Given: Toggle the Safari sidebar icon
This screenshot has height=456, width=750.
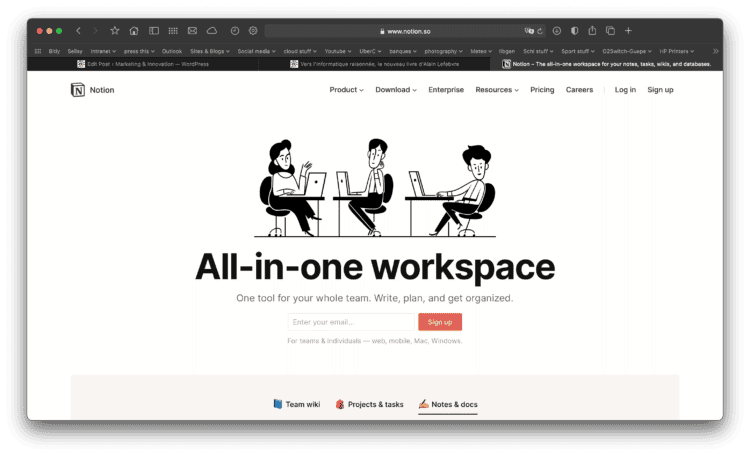Looking at the screenshot, I should pos(154,31).
